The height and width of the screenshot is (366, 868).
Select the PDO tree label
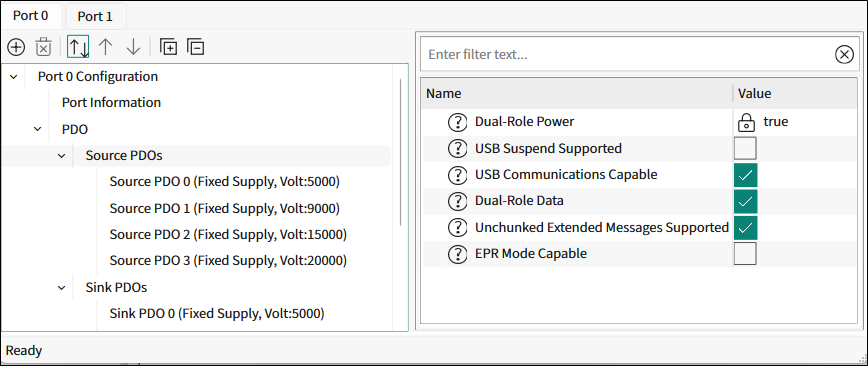(75, 129)
